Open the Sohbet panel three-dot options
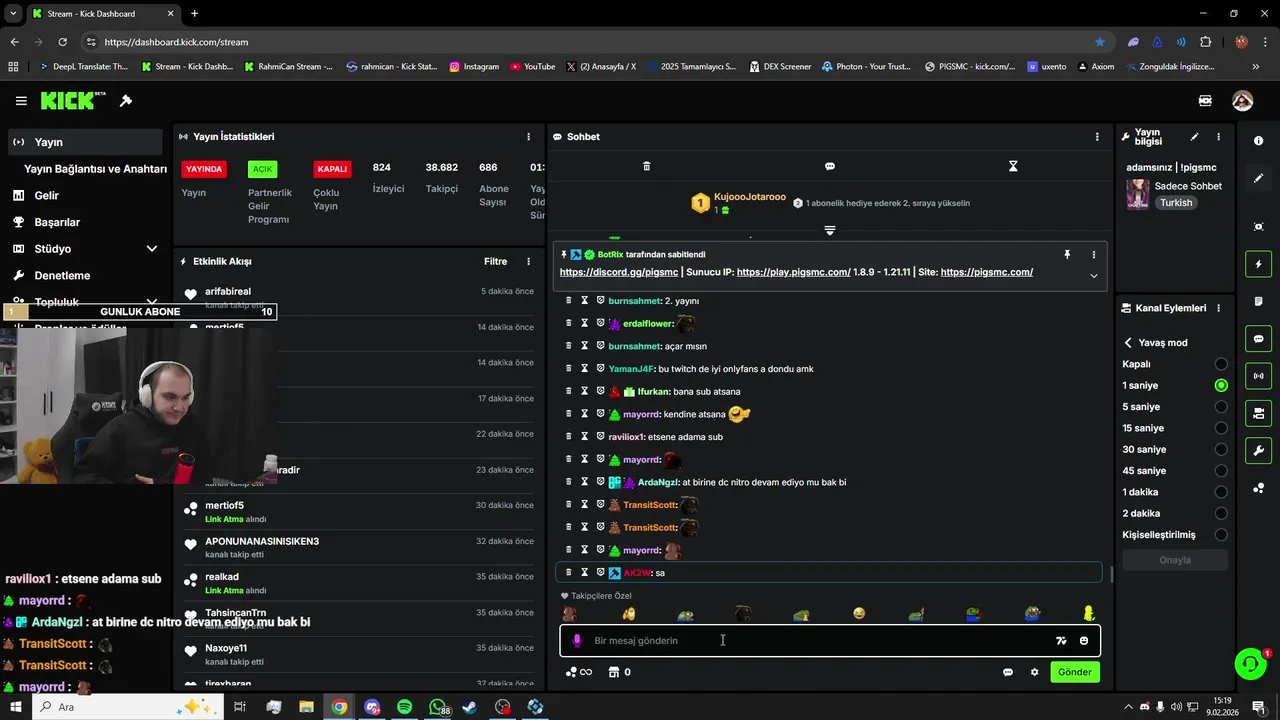This screenshot has width=1280, height=720. (x=1097, y=137)
